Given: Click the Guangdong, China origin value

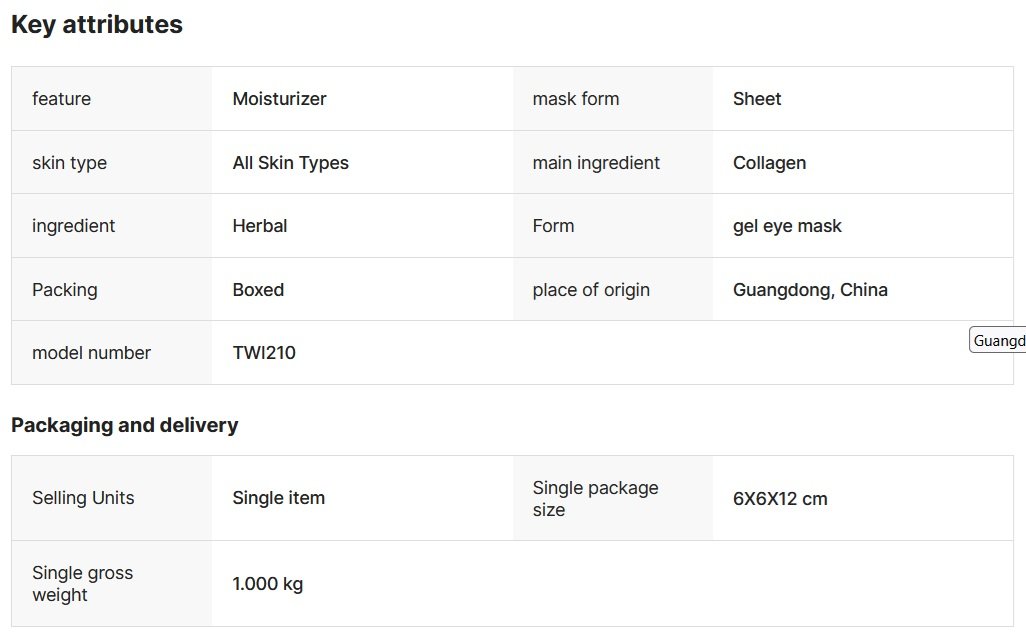Looking at the screenshot, I should [810, 290].
